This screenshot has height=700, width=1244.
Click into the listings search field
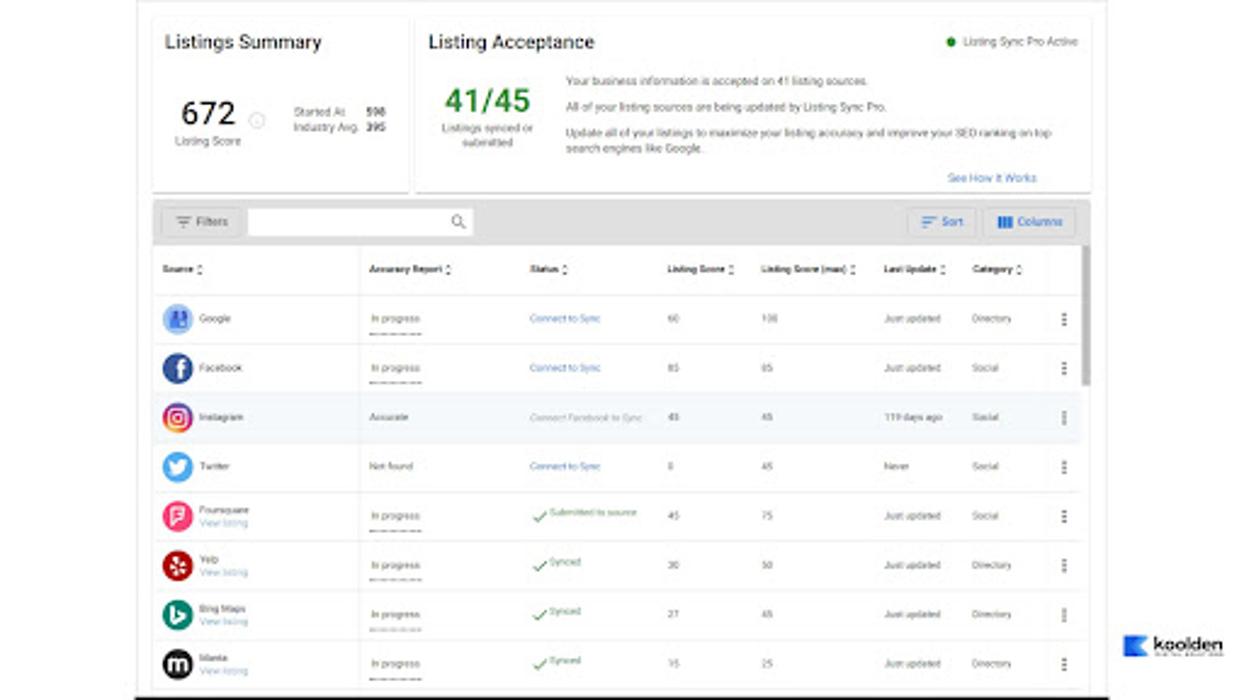[350, 222]
